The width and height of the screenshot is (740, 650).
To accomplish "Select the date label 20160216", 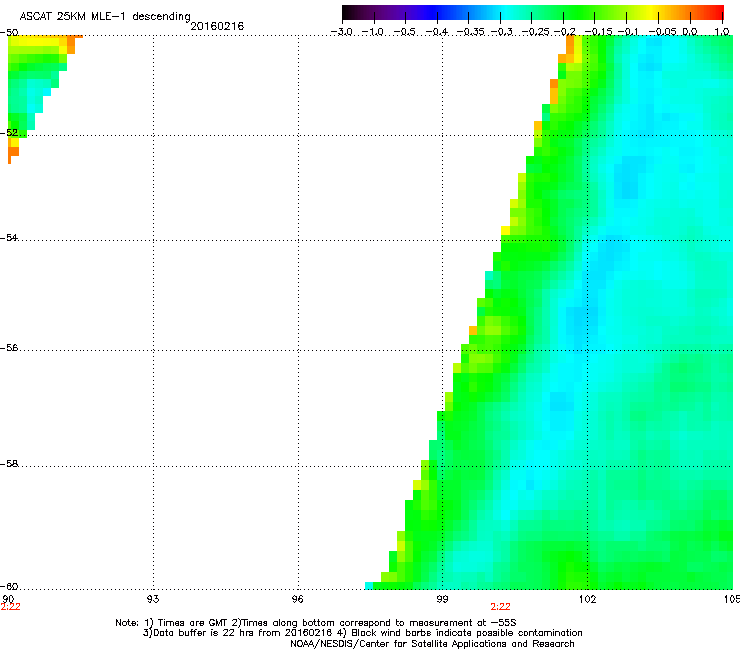I will [x=217, y=26].
